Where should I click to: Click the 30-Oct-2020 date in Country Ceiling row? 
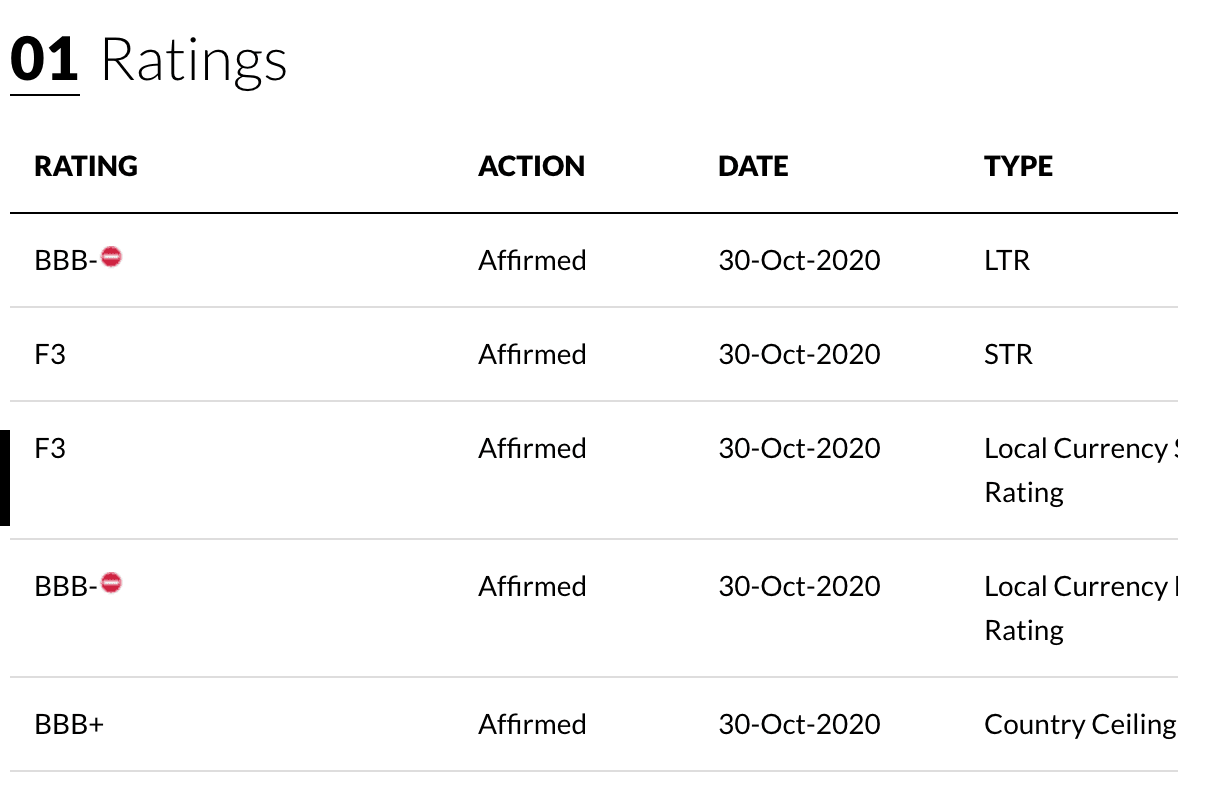(799, 724)
